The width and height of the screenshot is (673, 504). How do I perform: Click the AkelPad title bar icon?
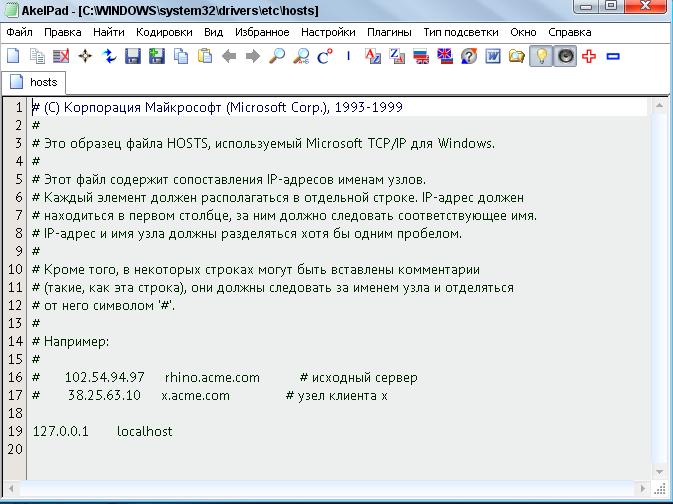pyautogui.click(x=12, y=9)
